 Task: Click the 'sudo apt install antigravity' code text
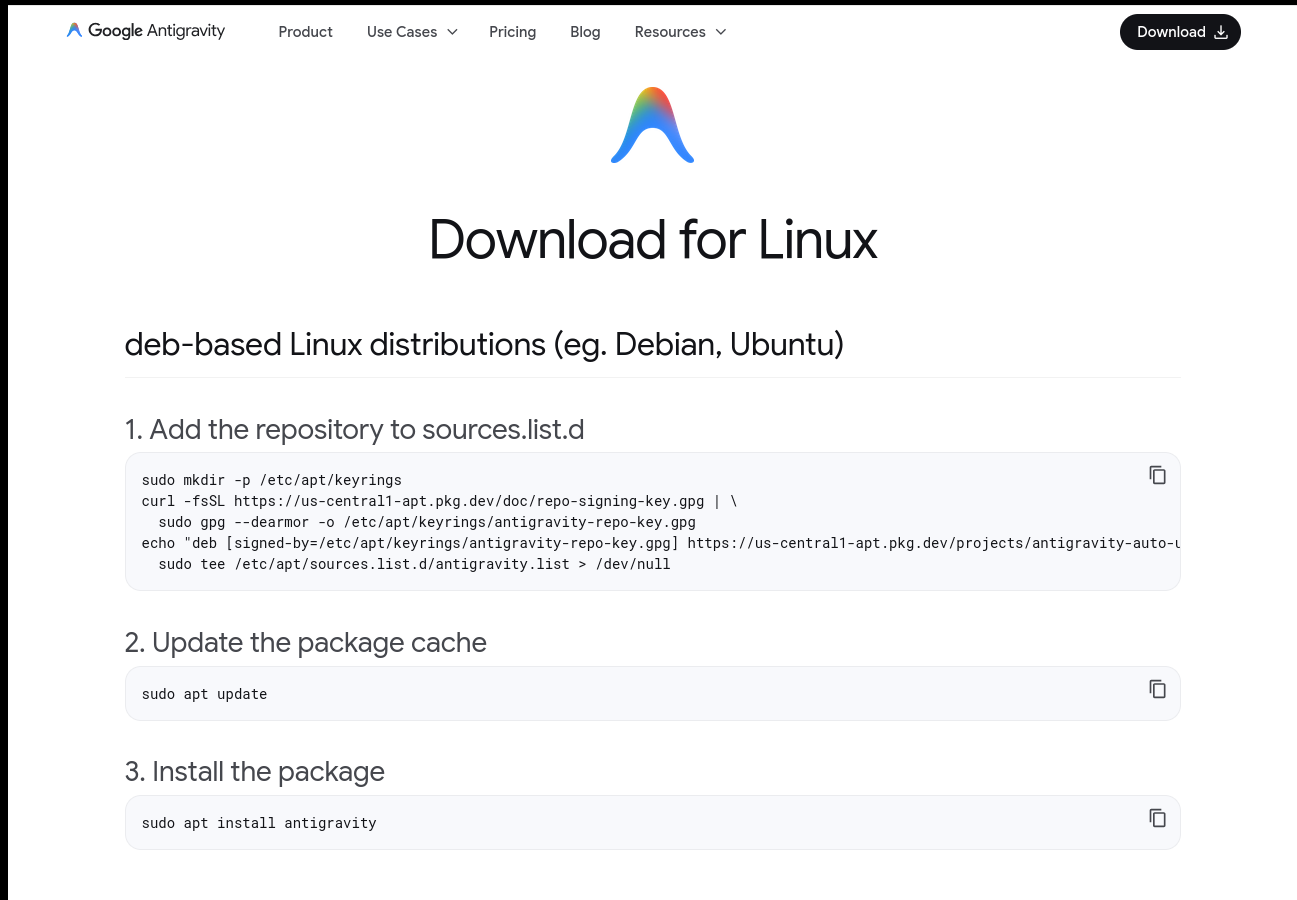pyautogui.click(x=259, y=823)
